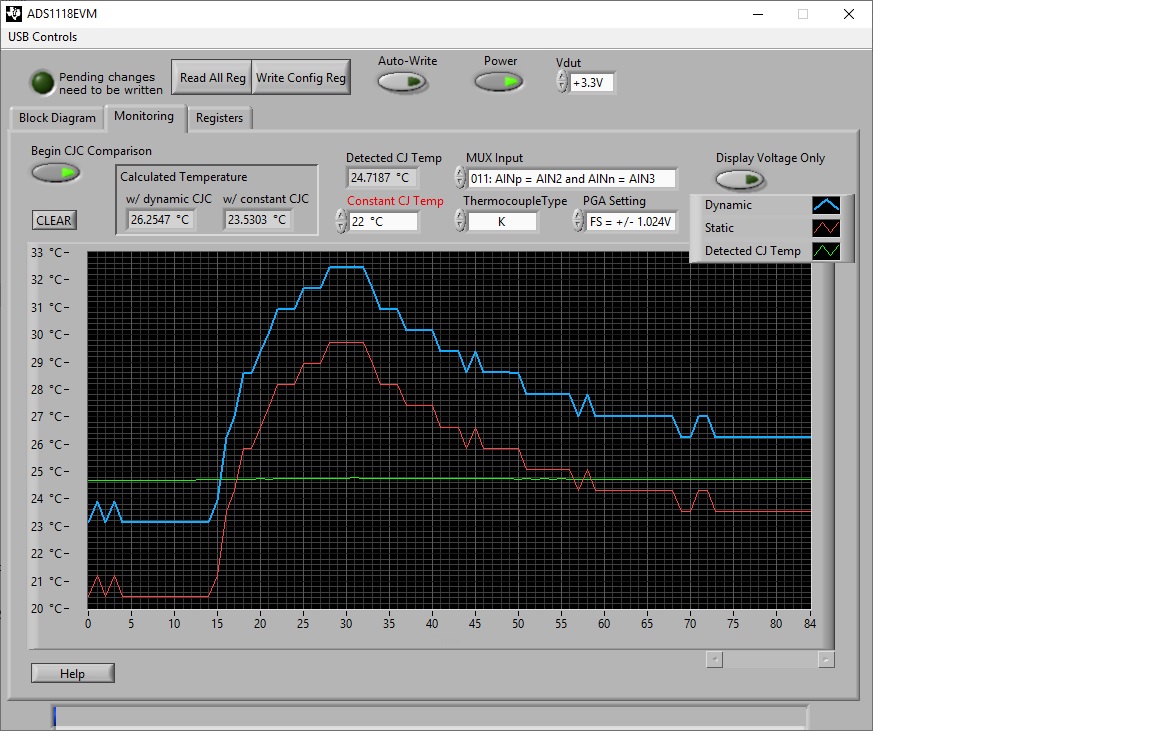Click the Read All Reg button

(212, 77)
